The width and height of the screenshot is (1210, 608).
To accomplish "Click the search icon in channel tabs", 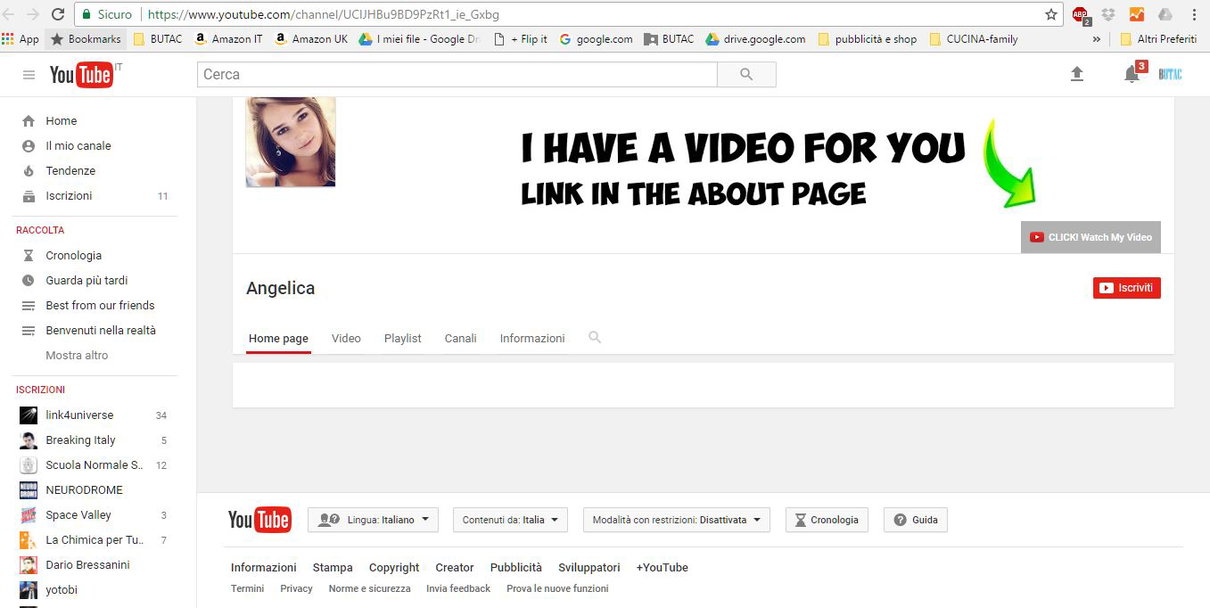I will tap(595, 338).
